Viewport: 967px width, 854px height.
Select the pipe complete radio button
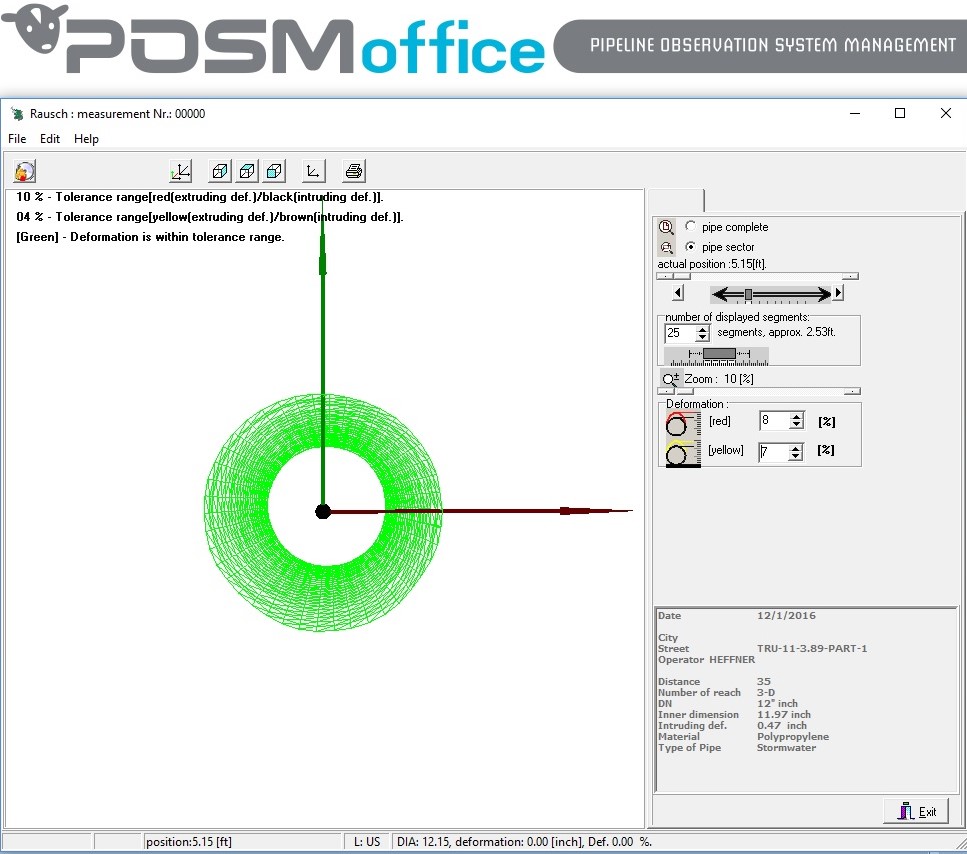tap(690, 226)
